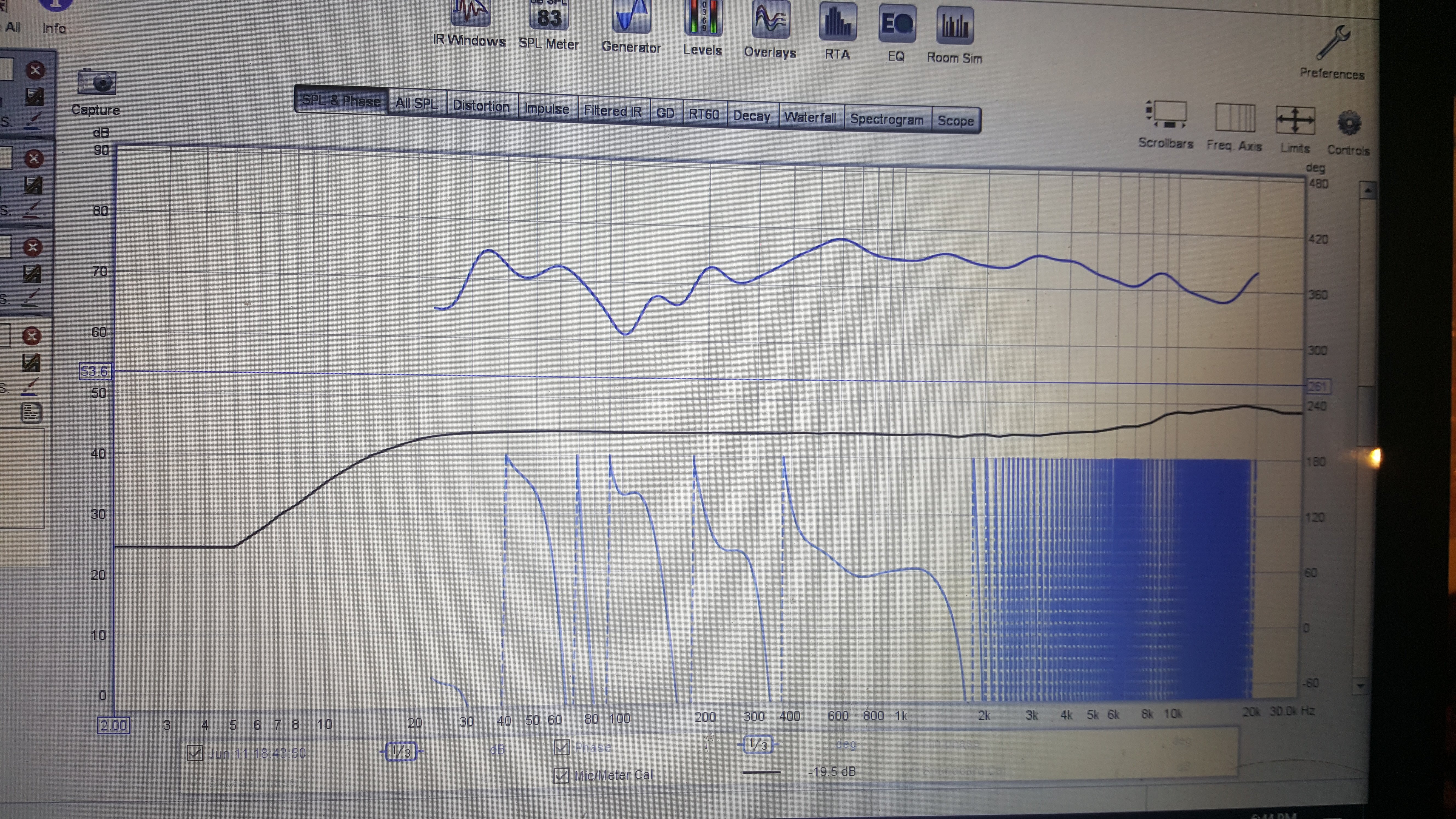Switch to the All SPL tab
1456x819 pixels.
(417, 103)
